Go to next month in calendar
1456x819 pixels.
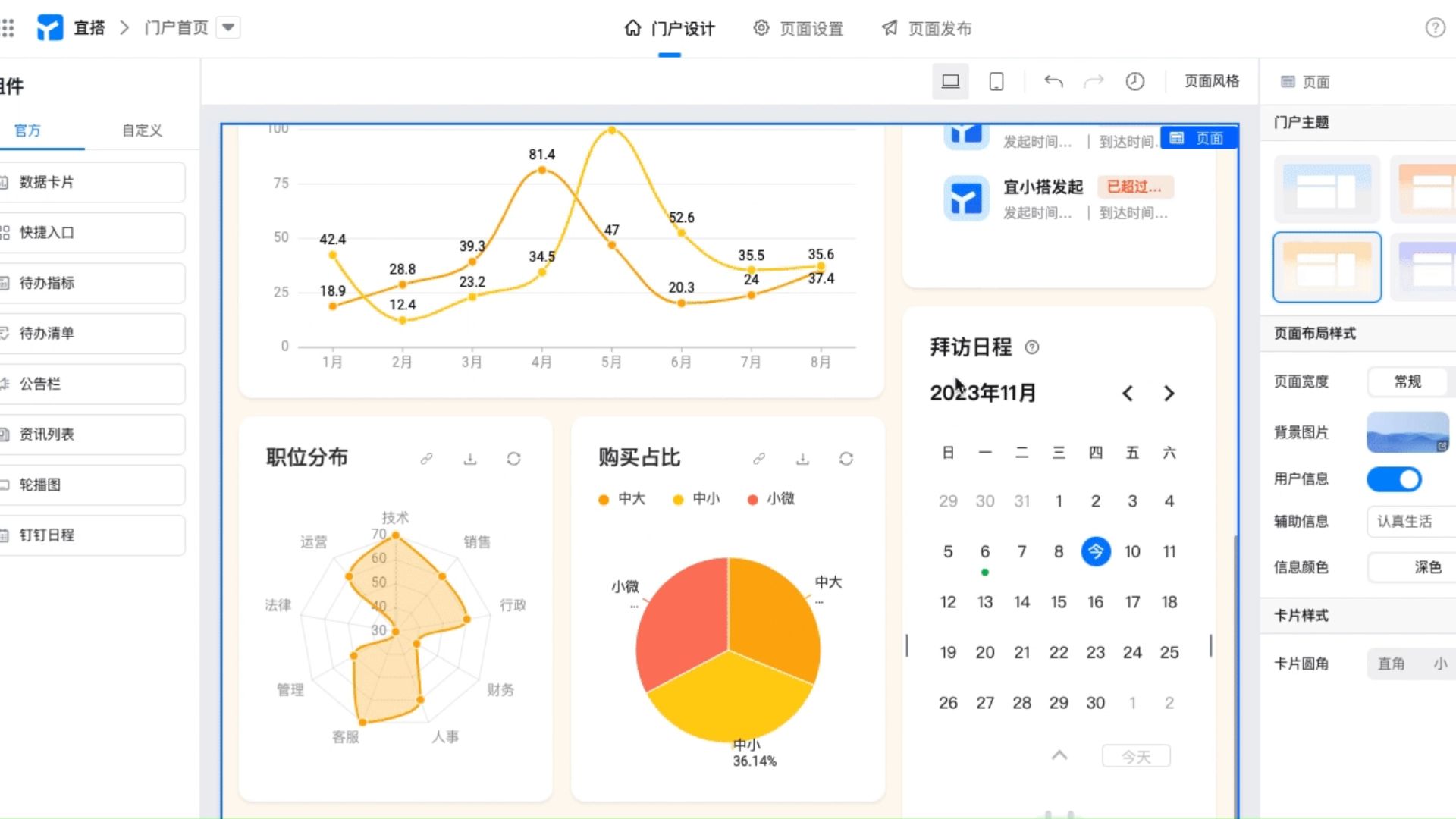[x=1169, y=394]
